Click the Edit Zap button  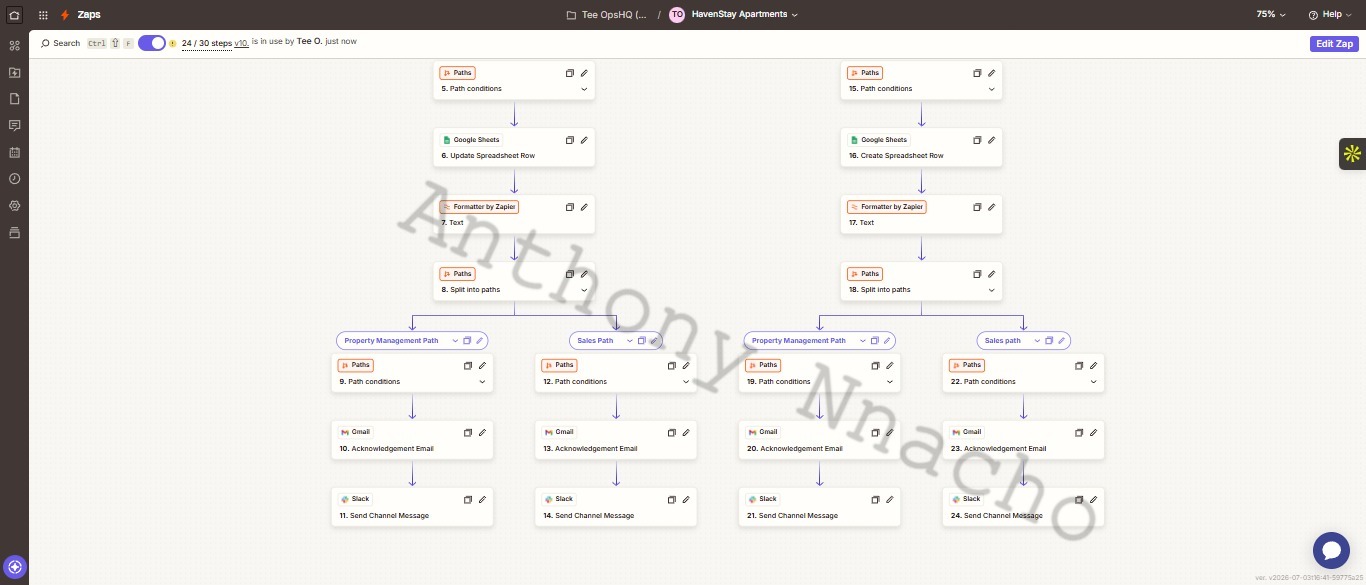coord(1334,44)
